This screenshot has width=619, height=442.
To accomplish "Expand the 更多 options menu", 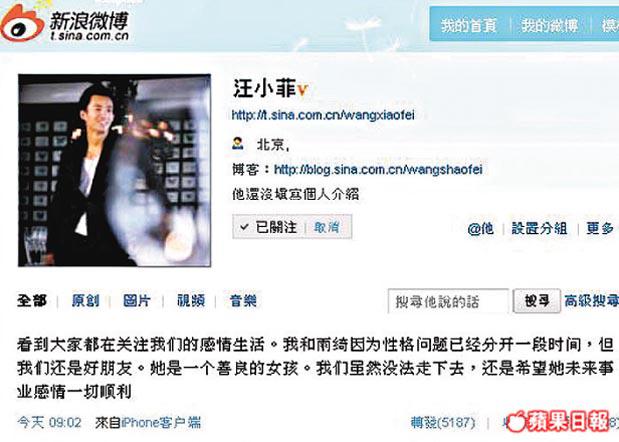I will [600, 228].
